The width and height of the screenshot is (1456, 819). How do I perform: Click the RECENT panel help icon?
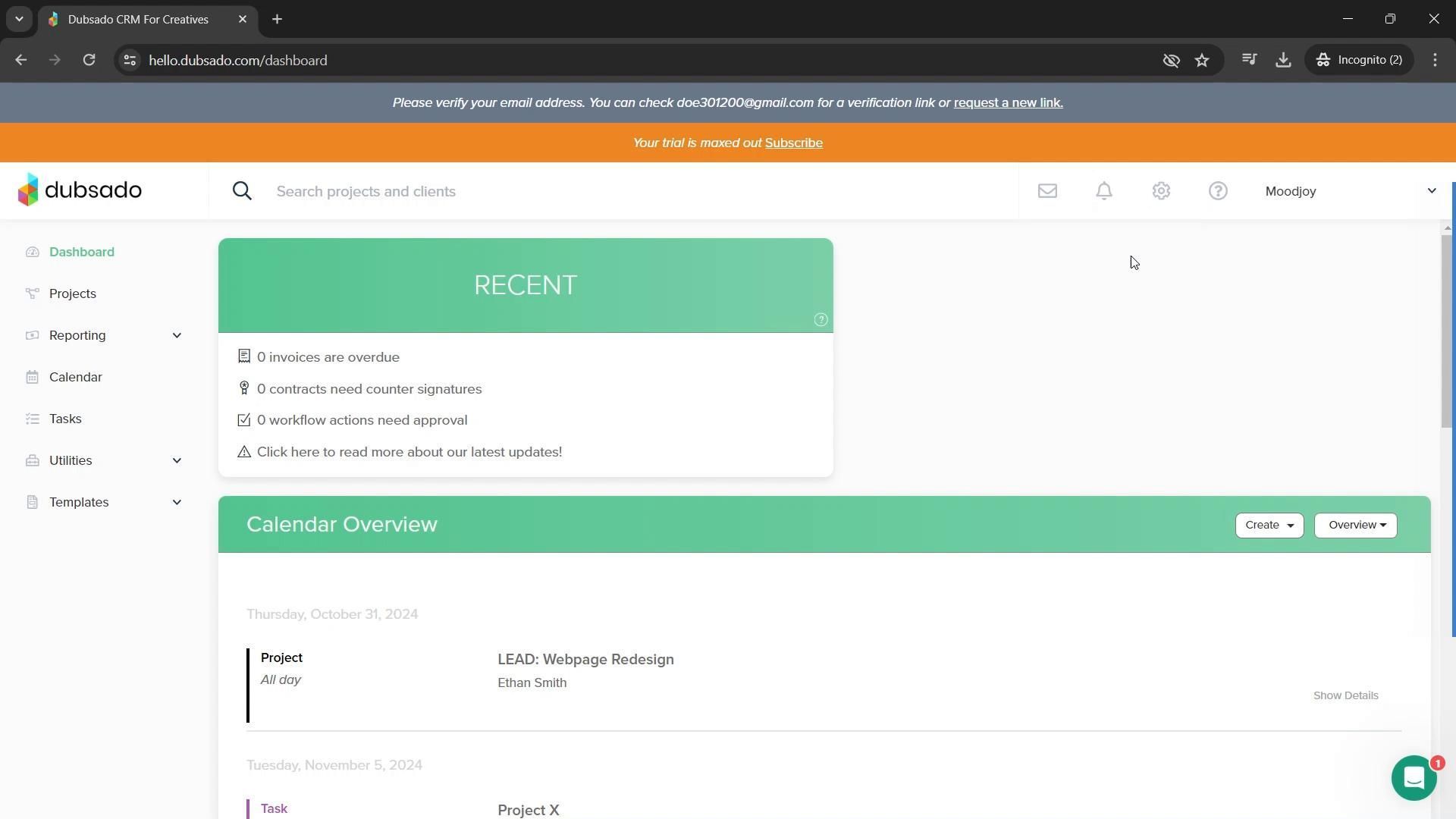821,320
